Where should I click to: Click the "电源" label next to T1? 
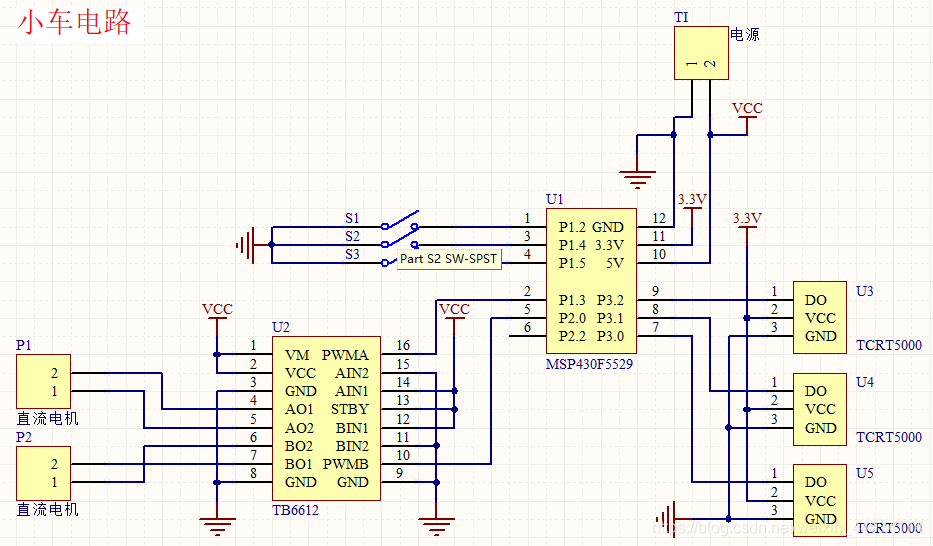pyautogui.click(x=745, y=34)
